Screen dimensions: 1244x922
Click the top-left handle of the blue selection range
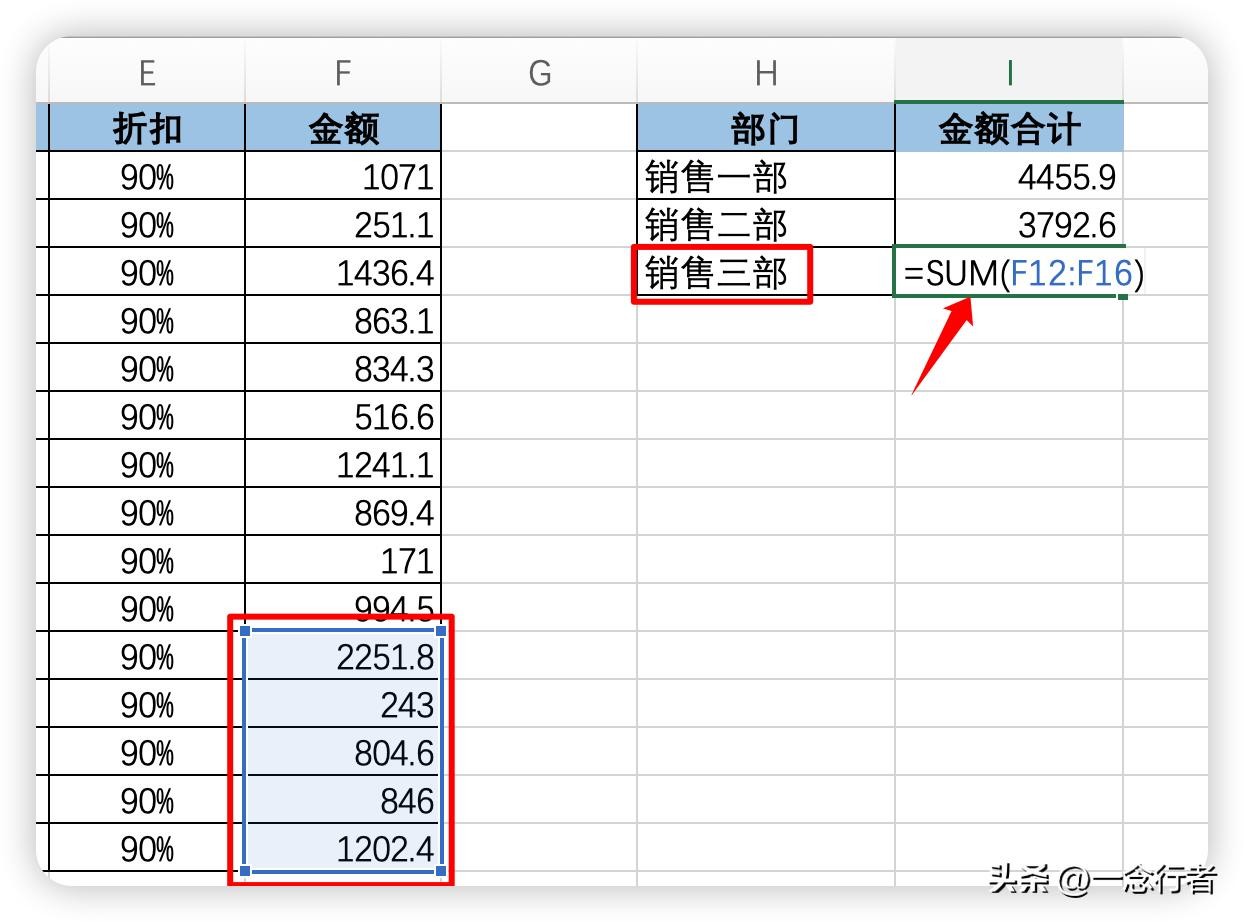coord(245,632)
